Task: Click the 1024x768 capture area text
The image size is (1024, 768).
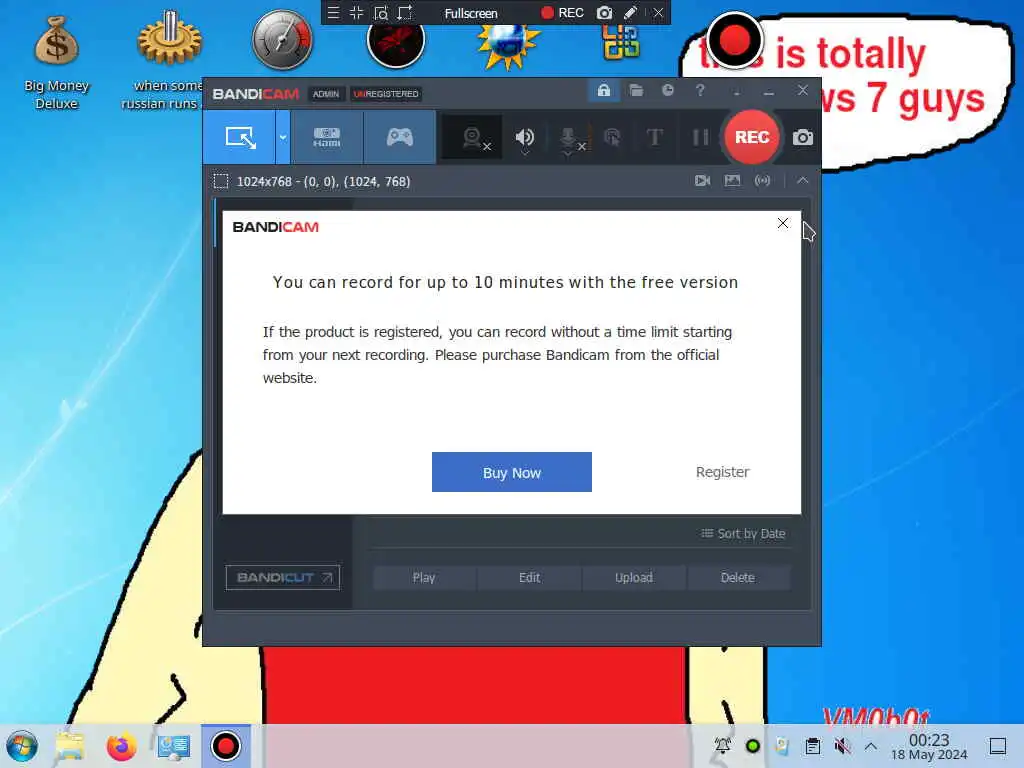Action: pos(323,182)
